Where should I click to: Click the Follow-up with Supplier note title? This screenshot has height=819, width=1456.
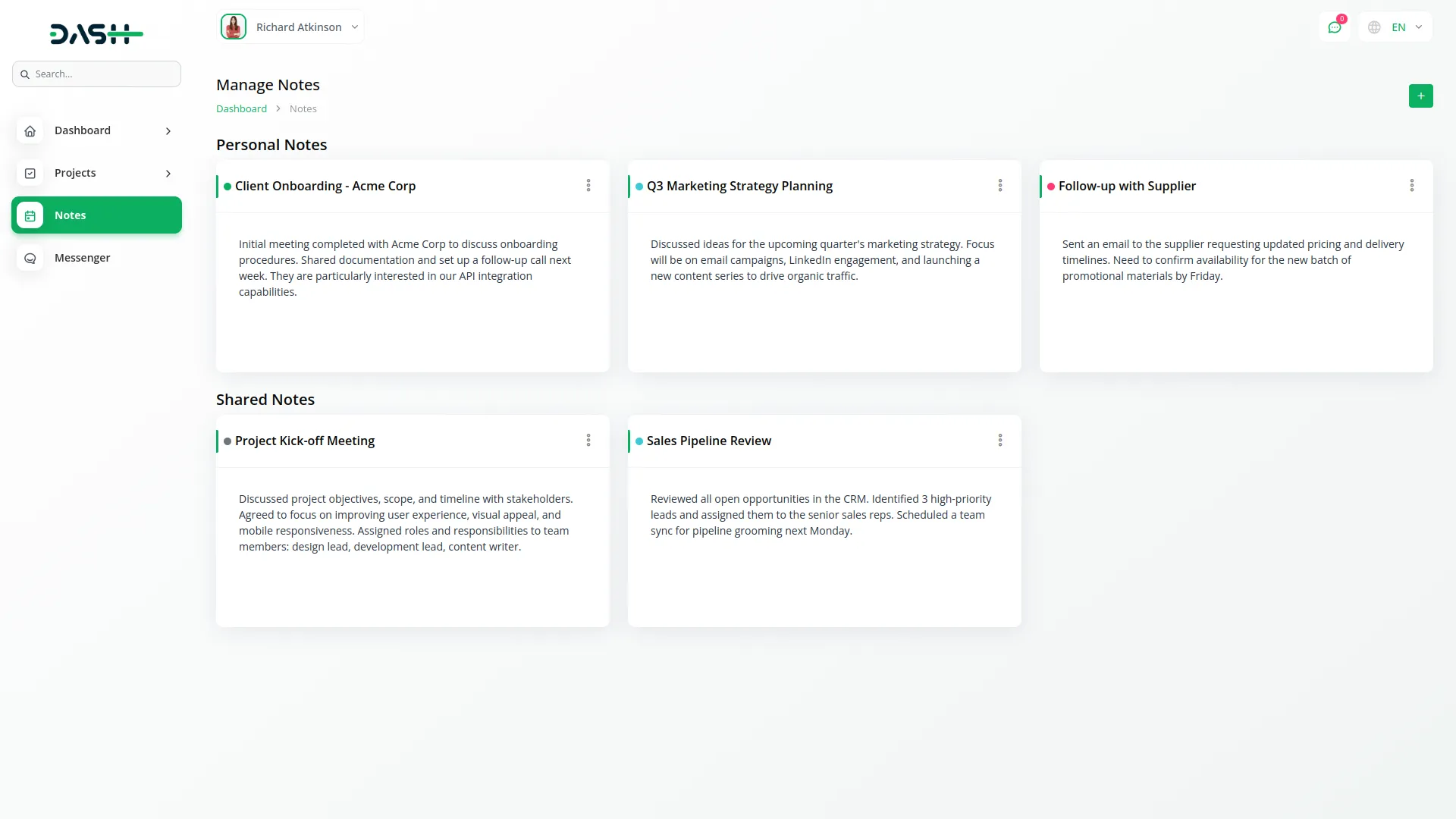coord(1127,186)
